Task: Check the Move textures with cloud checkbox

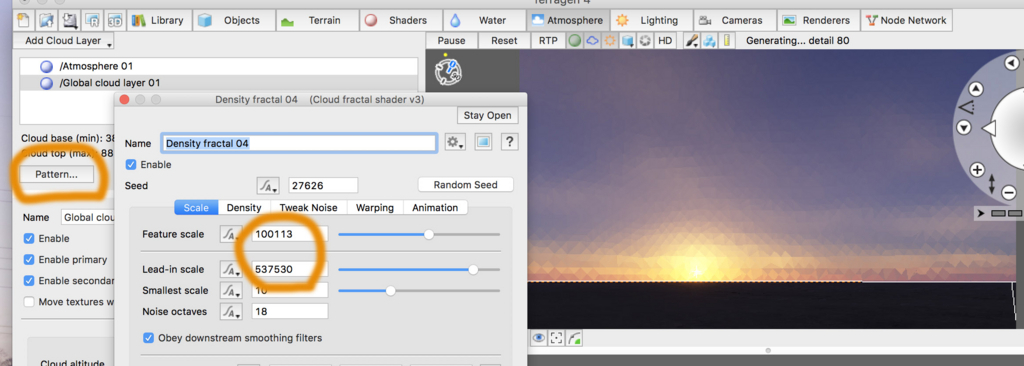Action: click(x=29, y=302)
